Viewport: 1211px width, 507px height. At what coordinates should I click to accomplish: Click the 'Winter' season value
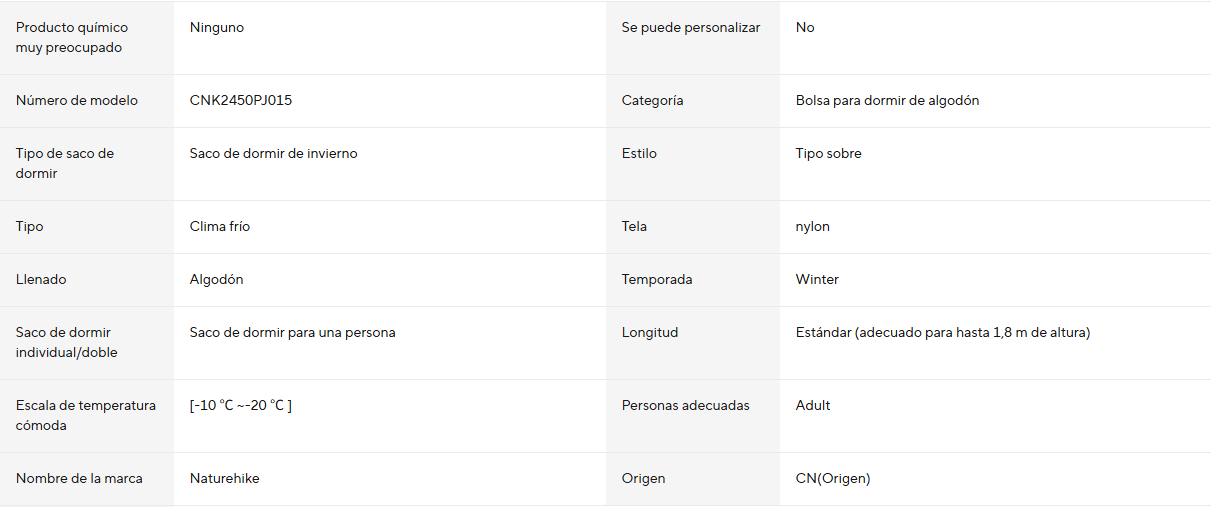tap(817, 279)
